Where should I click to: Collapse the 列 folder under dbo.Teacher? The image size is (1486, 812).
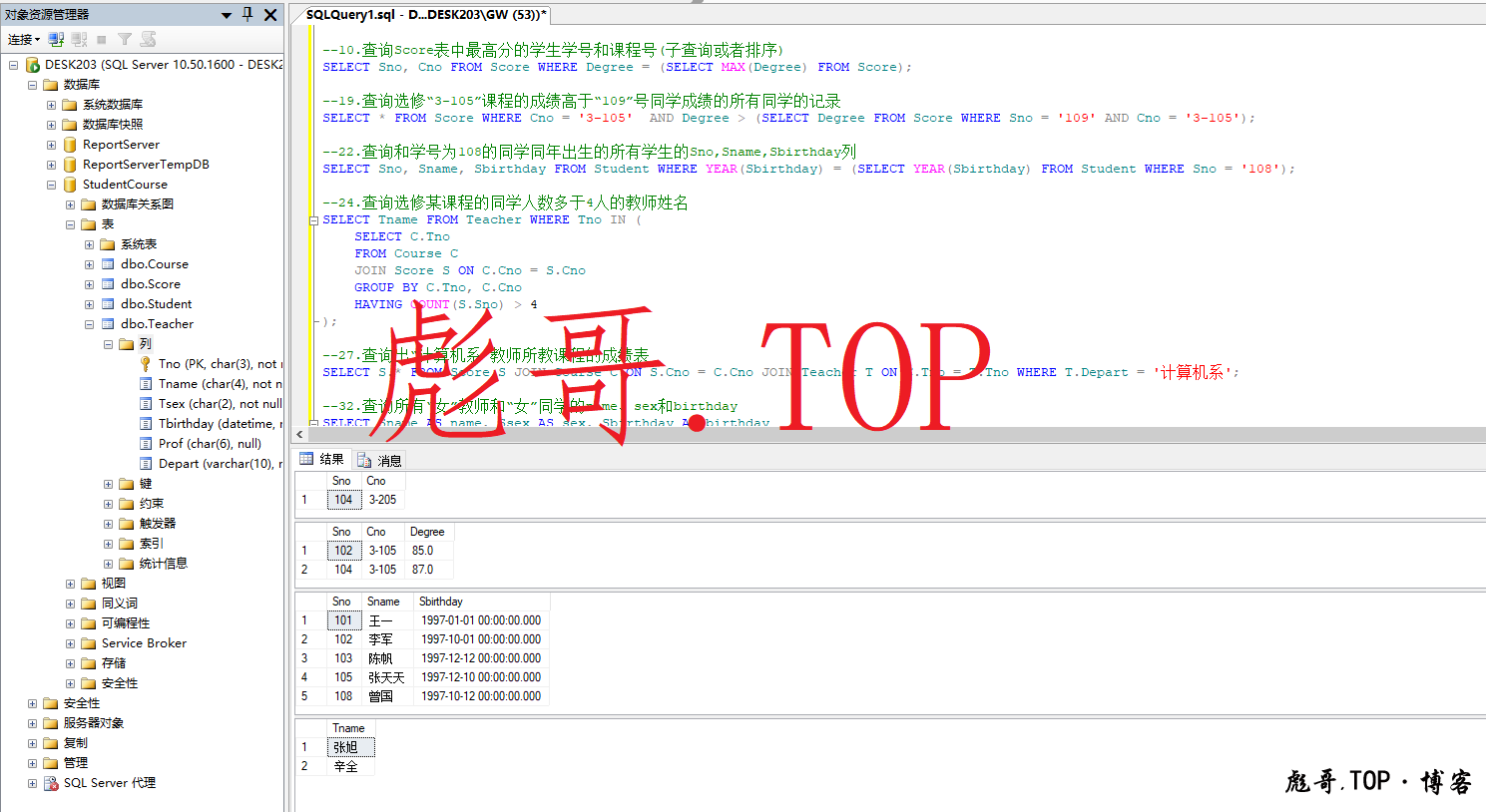[108, 344]
